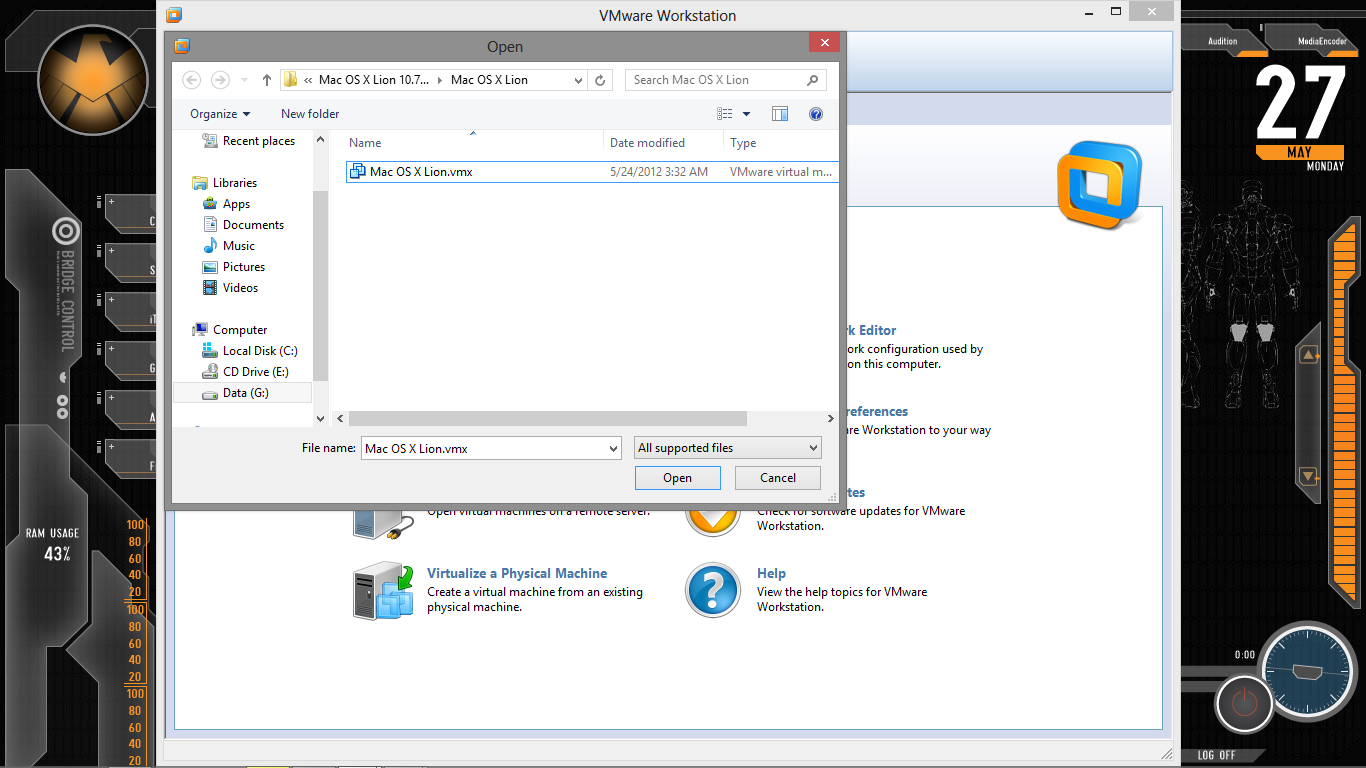Click the orange up arrow widget
The image size is (1366, 768).
(1309, 355)
